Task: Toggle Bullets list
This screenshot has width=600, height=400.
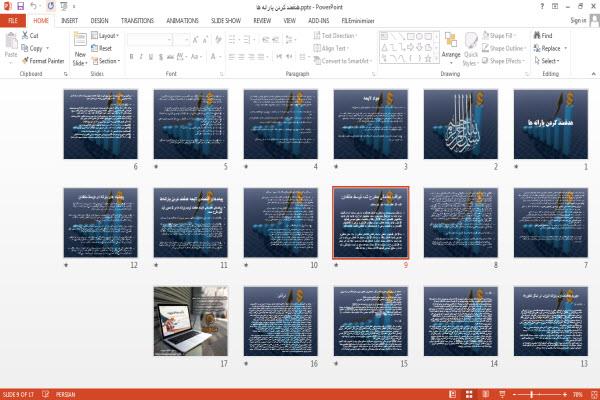Action: [233, 39]
